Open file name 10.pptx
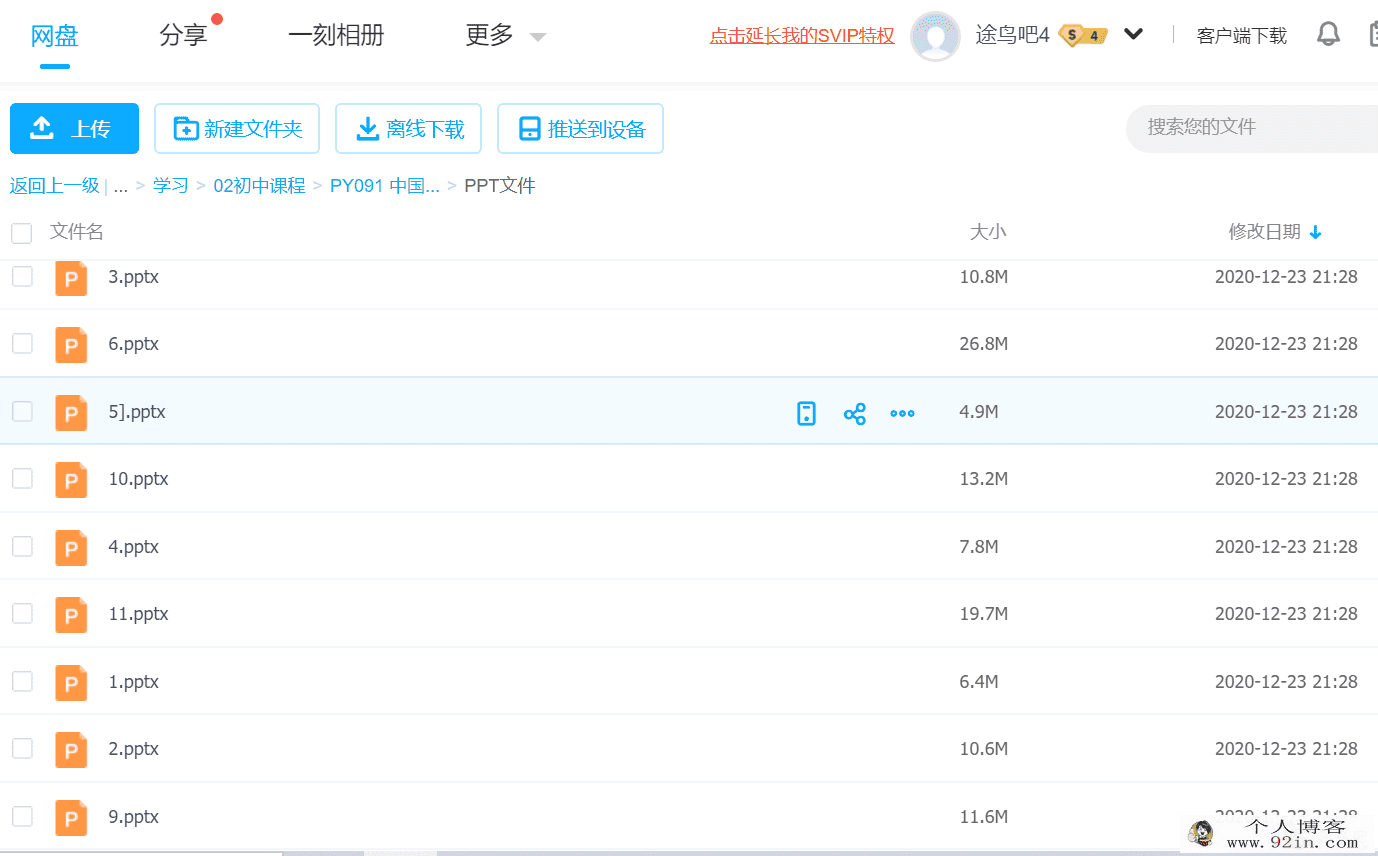Screen dimensions: 1378x856 coord(138,479)
